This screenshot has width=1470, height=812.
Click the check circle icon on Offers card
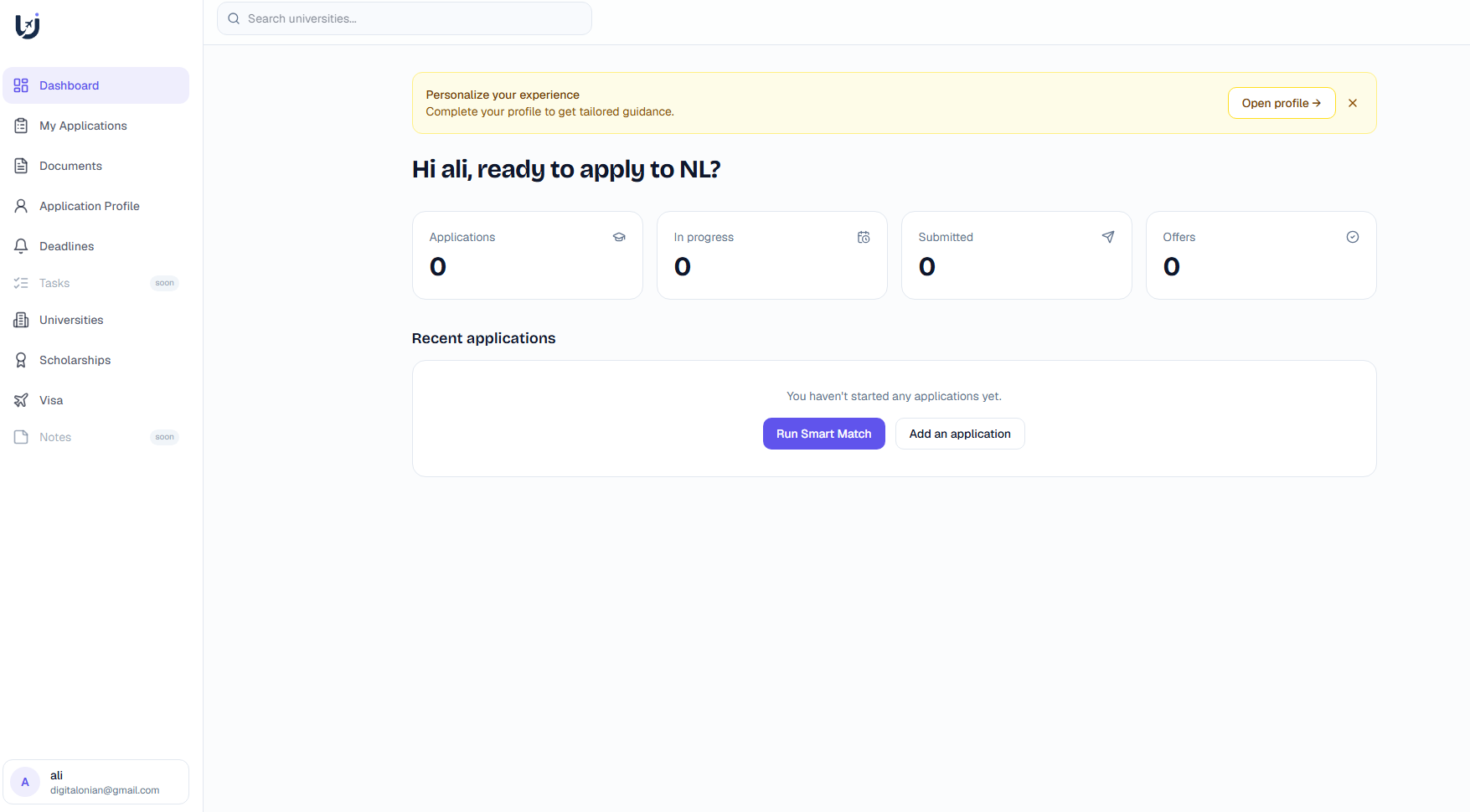tap(1353, 237)
